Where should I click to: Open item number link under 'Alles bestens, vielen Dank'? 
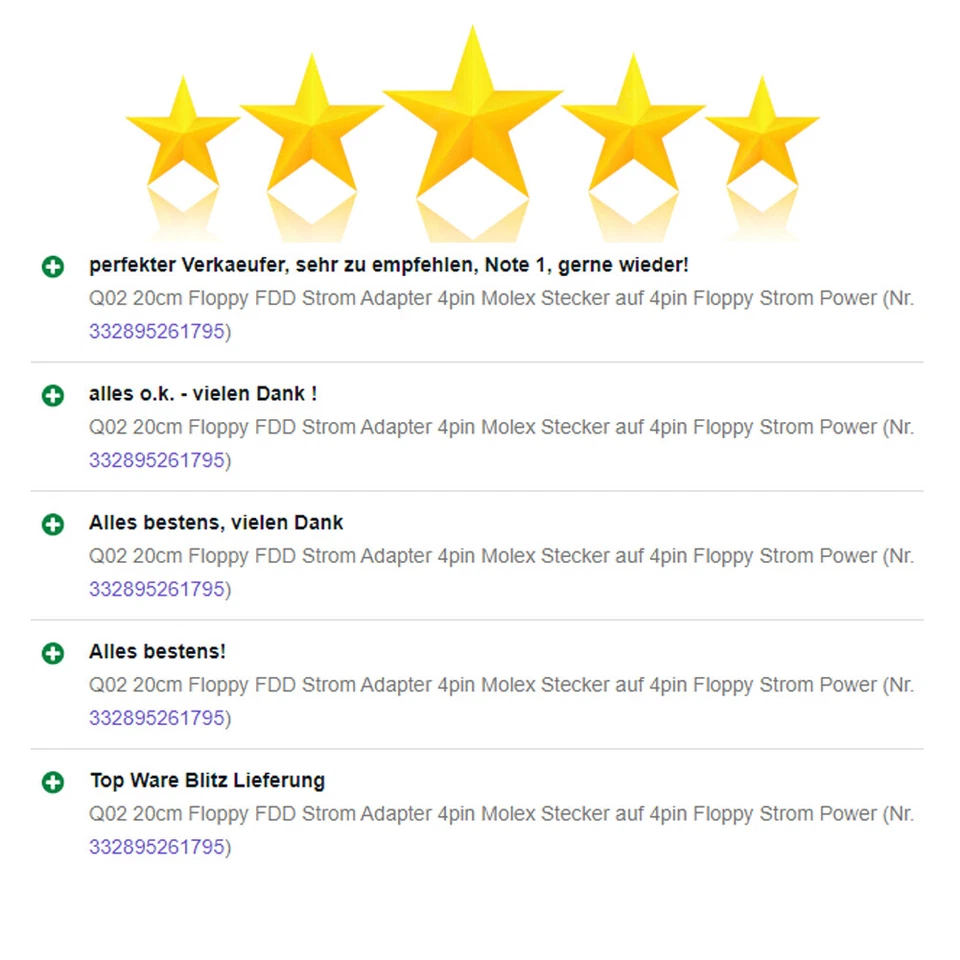[x=157, y=589]
